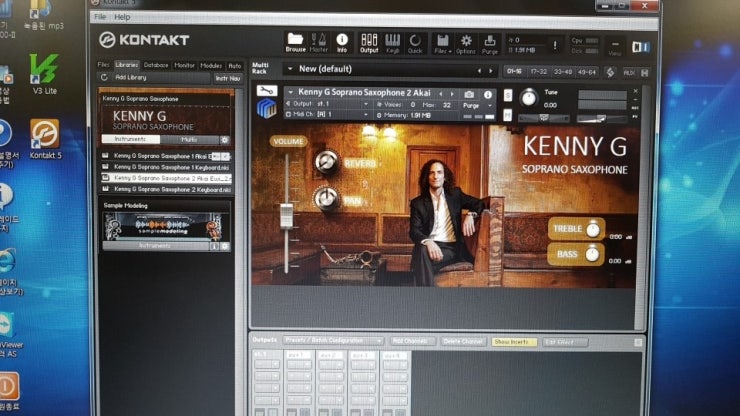Screen dimensions: 740x416
Task: Select rack page 49-64
Action: [x=587, y=72]
